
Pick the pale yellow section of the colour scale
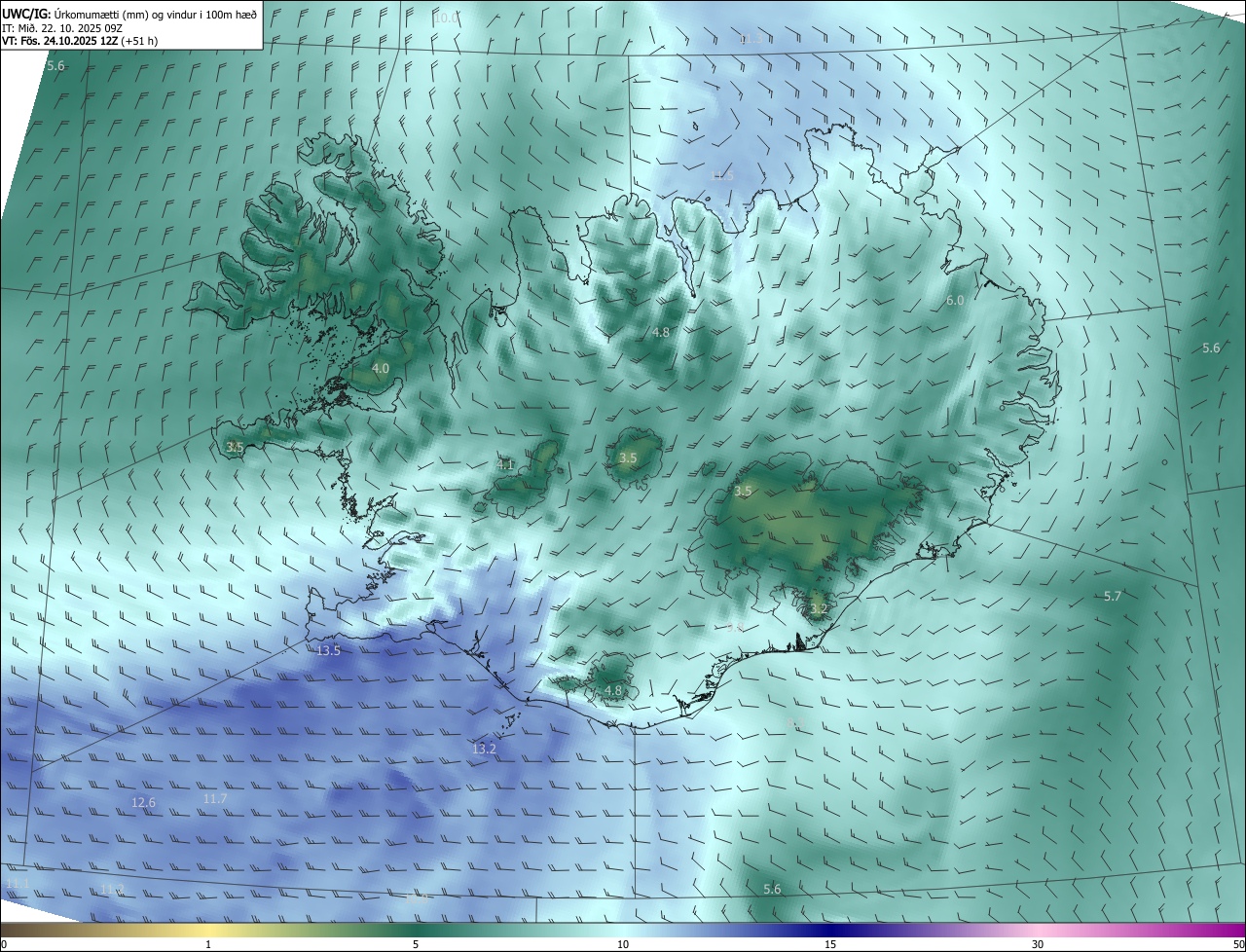point(208,930)
